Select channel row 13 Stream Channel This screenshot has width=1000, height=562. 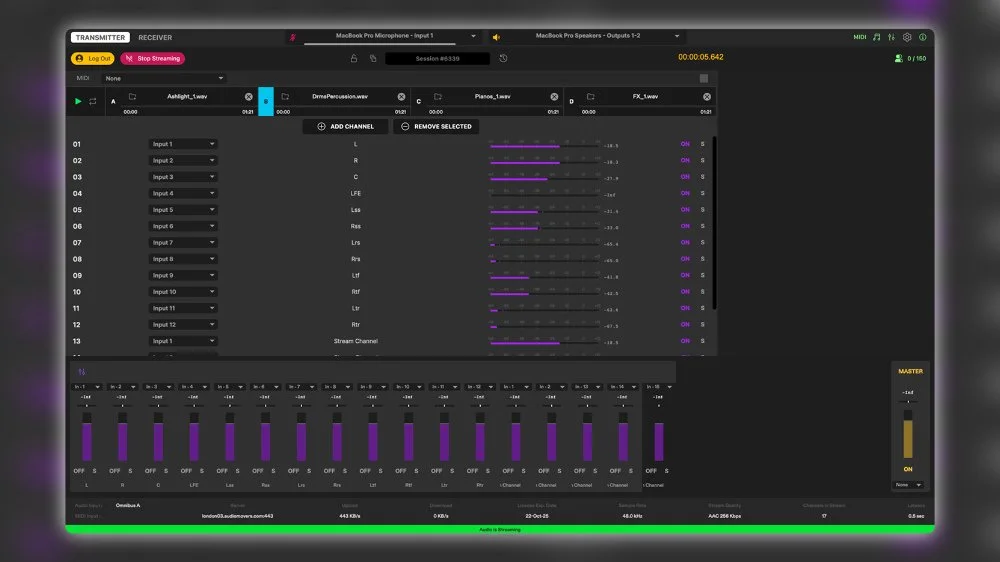390,341
